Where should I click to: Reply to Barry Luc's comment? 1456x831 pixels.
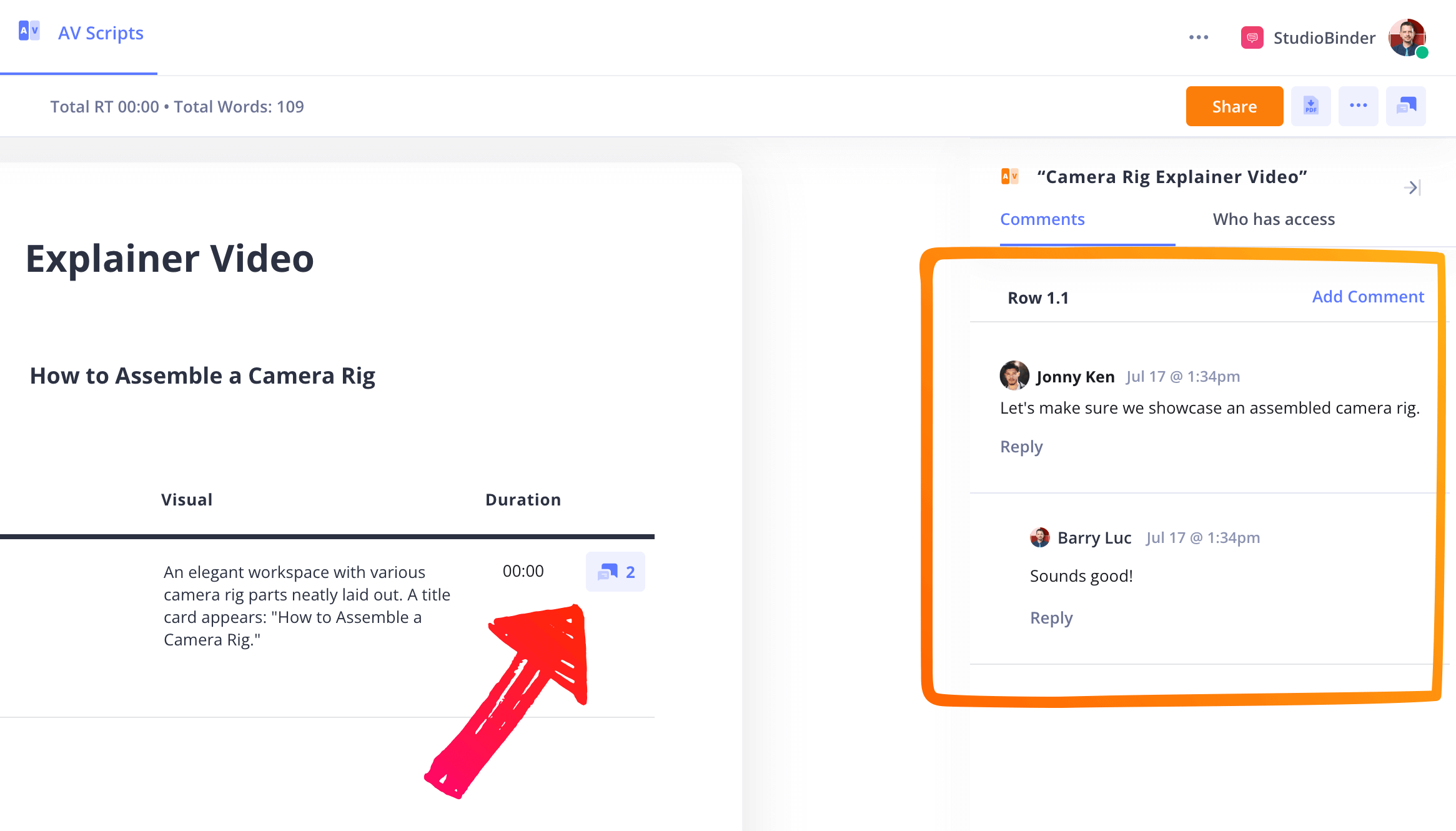(x=1051, y=618)
